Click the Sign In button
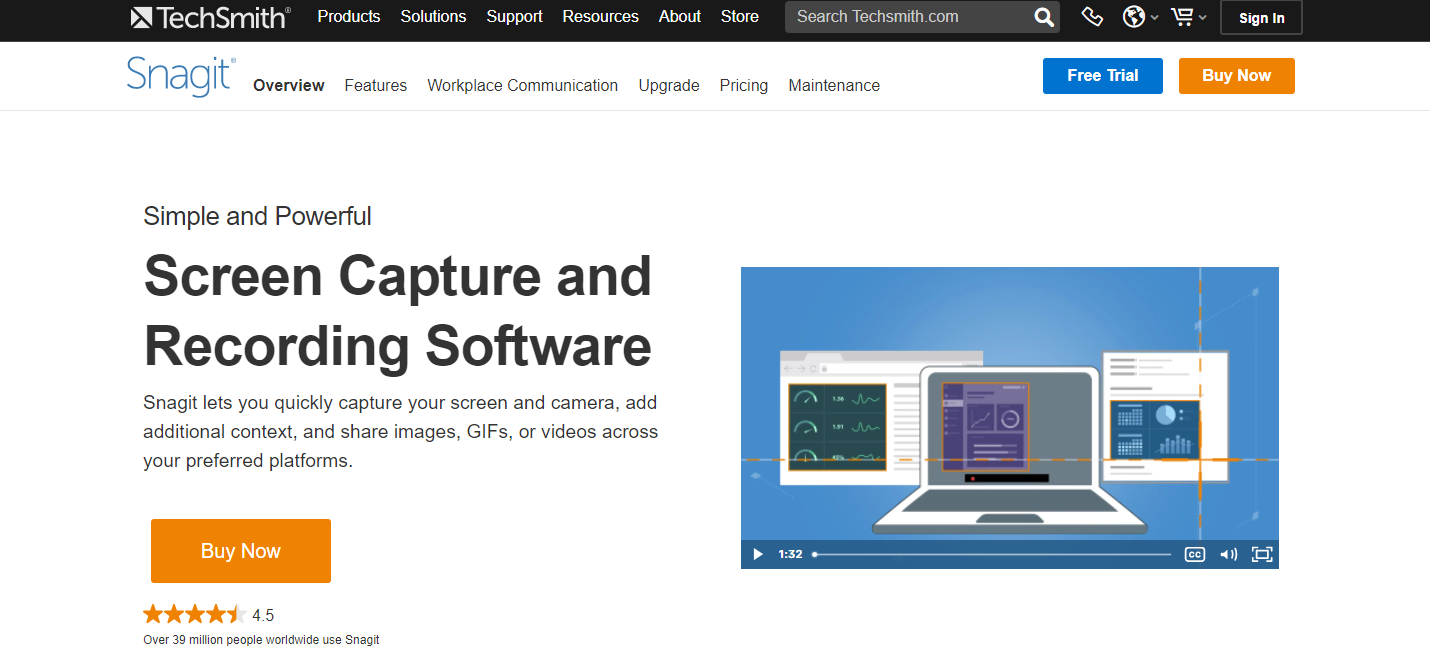1430x654 pixels. coord(1262,18)
